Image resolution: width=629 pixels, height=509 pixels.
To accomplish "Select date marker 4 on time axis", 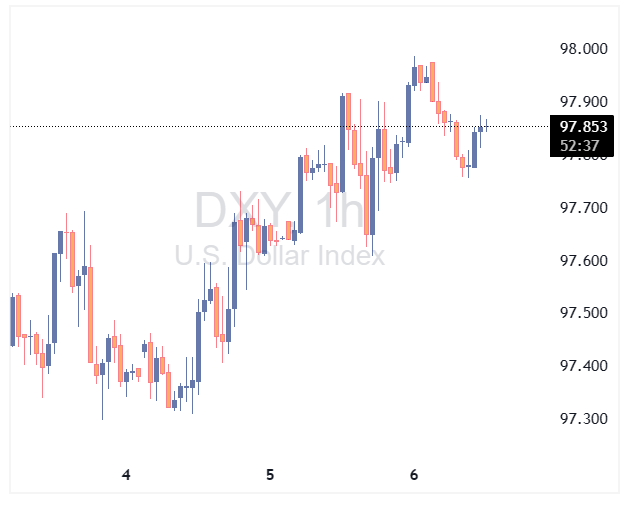I will click(x=126, y=475).
